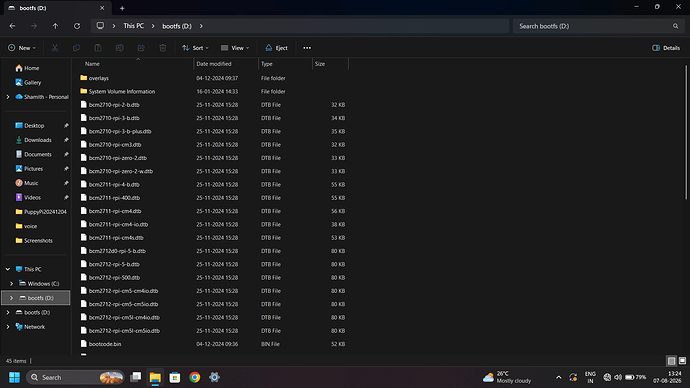Click the Copy toolbar icon

(x=77, y=48)
